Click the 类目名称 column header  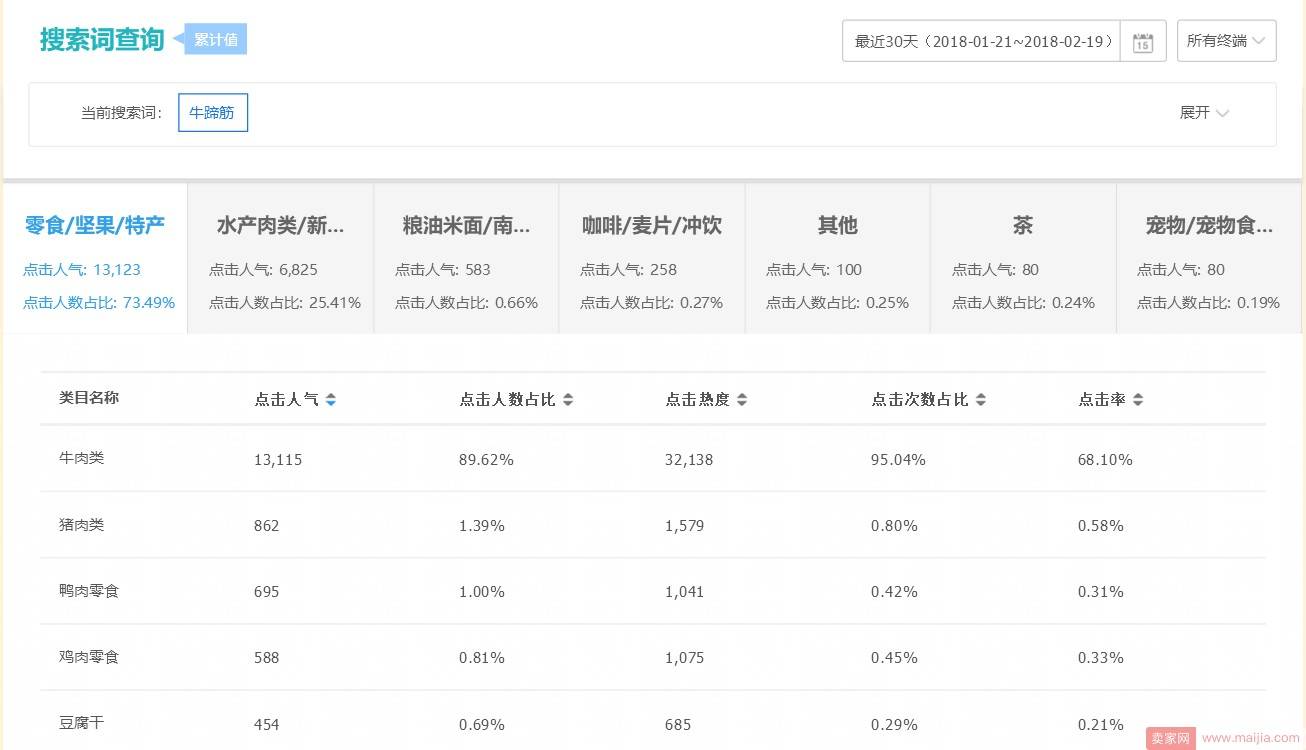tap(89, 398)
